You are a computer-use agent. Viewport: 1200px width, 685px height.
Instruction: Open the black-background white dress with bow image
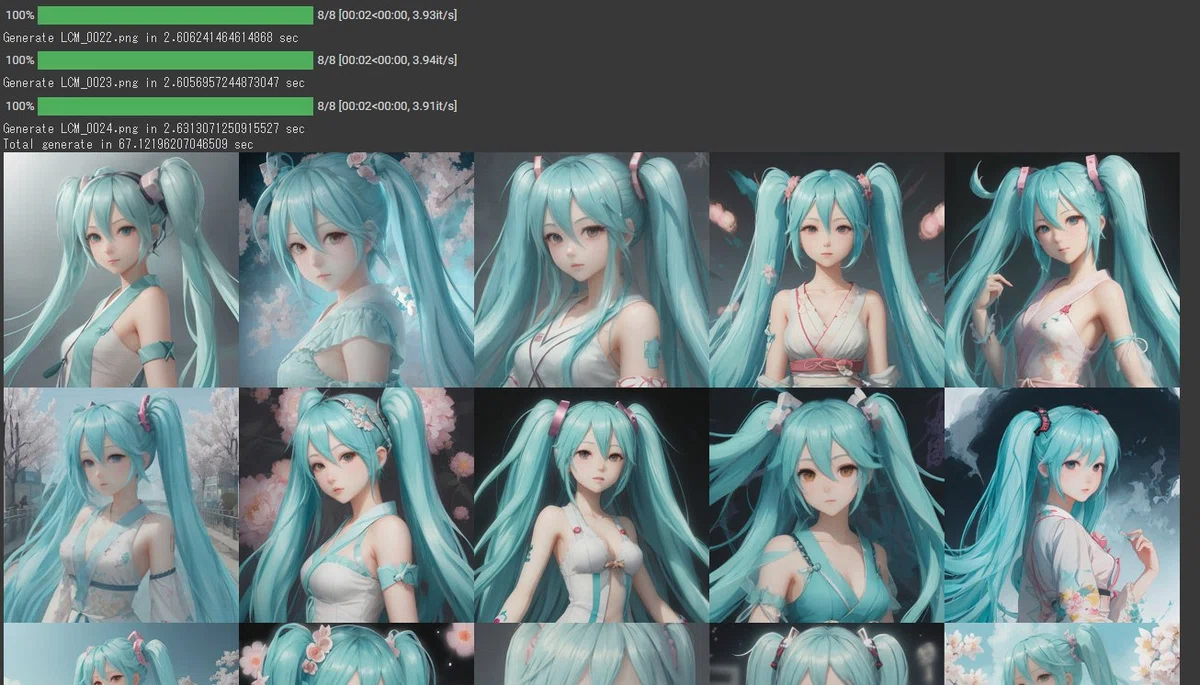[592, 505]
